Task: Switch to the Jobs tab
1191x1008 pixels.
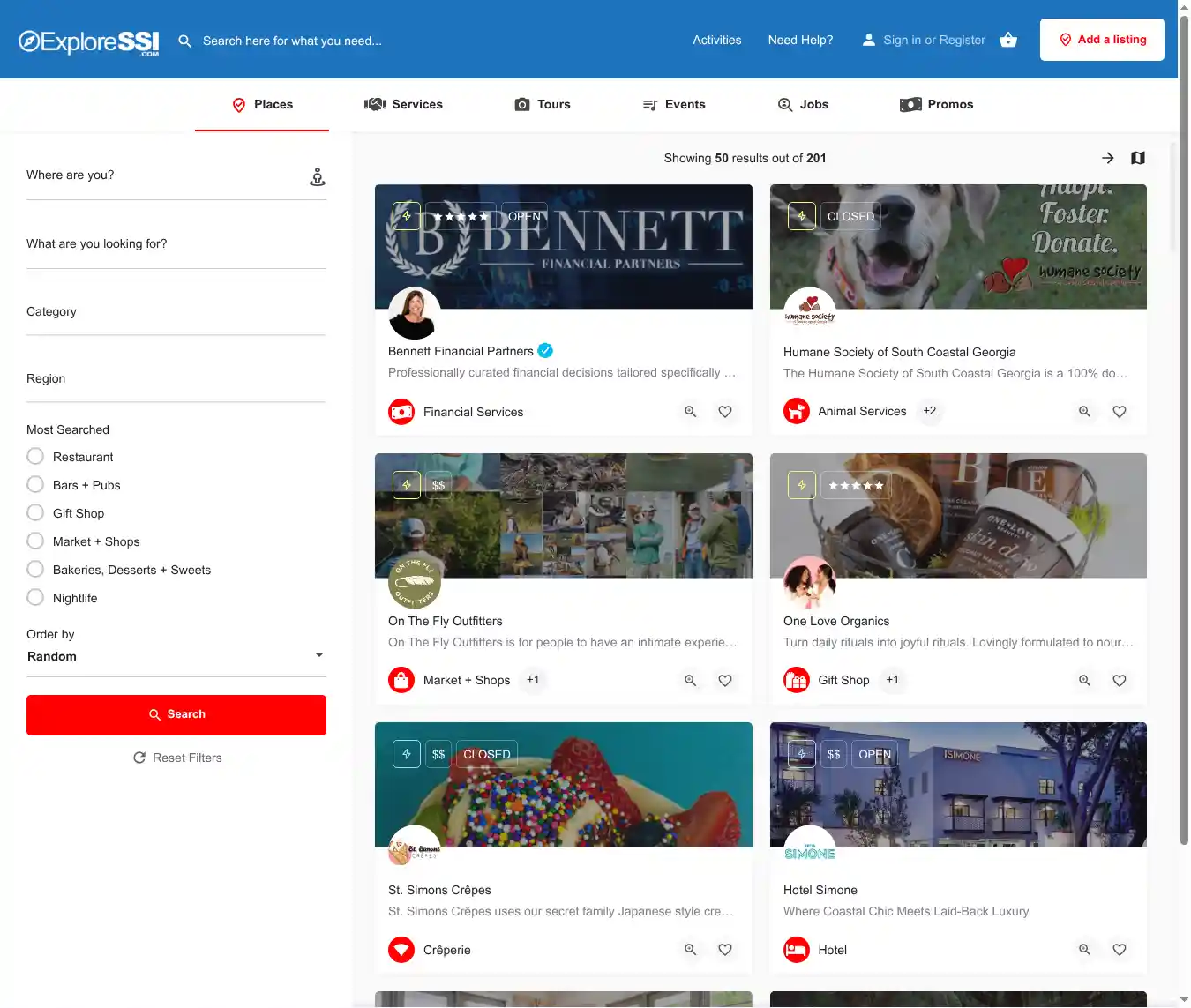Action: [803, 105]
